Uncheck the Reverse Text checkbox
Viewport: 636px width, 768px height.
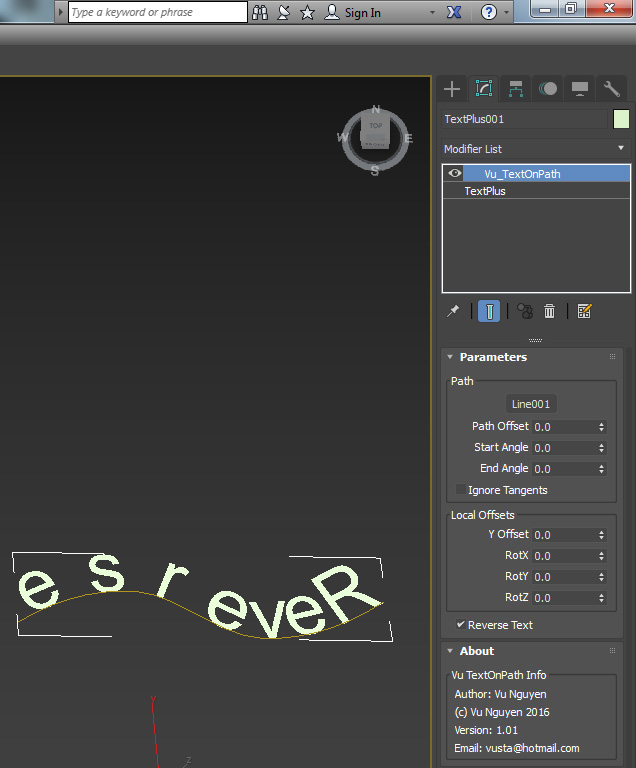coord(461,624)
